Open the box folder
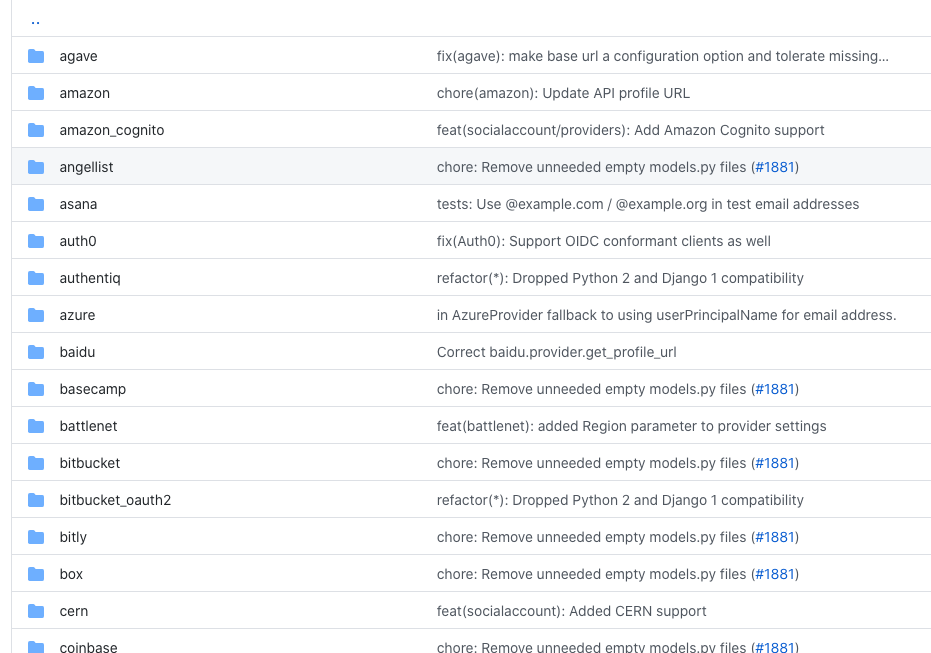The width and height of the screenshot is (931, 653). point(71,574)
